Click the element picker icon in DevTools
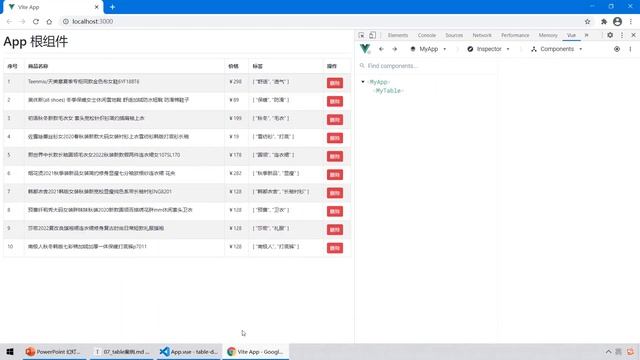The height and width of the screenshot is (360, 640). pos(362,36)
